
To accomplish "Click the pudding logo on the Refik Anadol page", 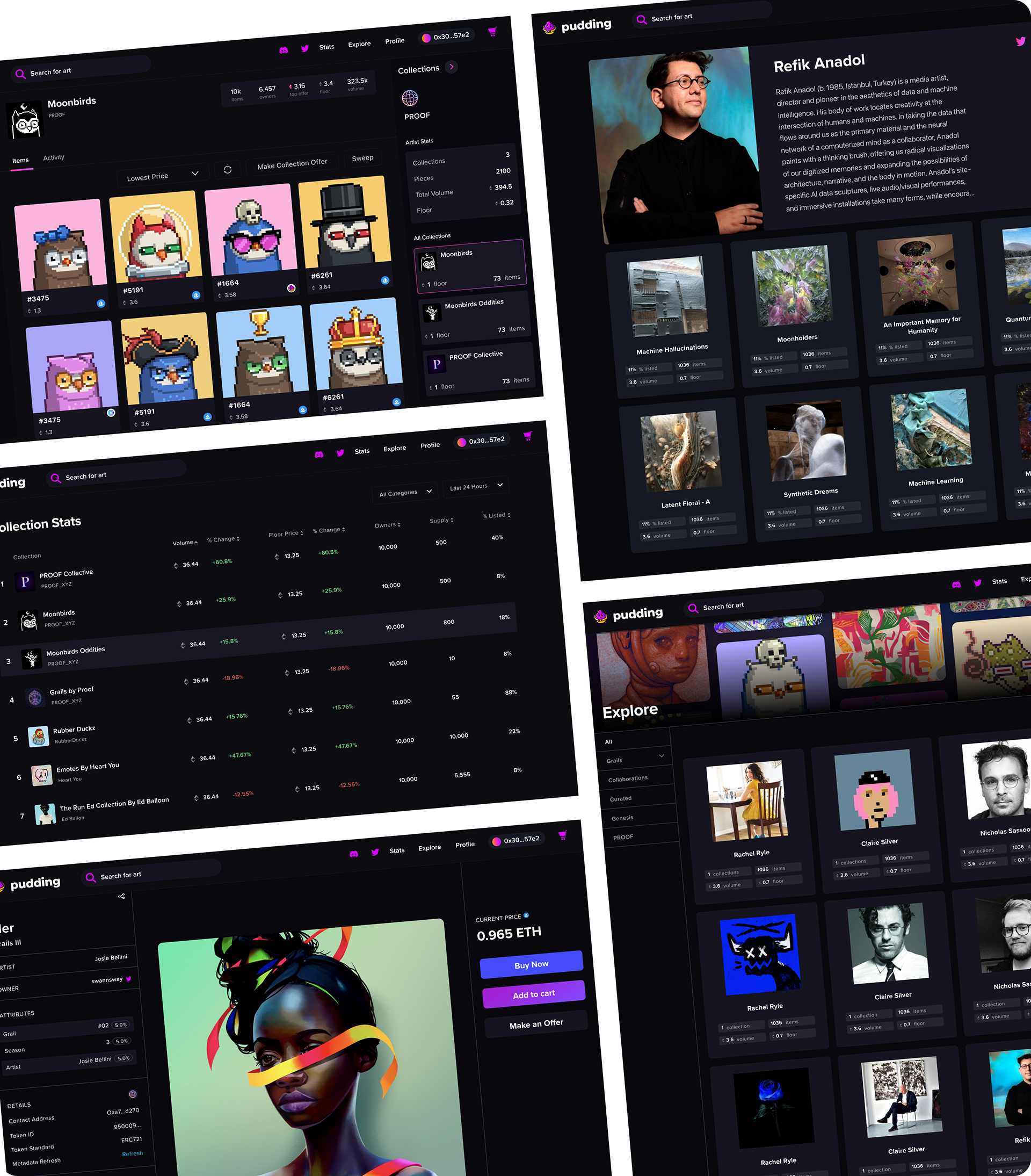I will [x=577, y=26].
